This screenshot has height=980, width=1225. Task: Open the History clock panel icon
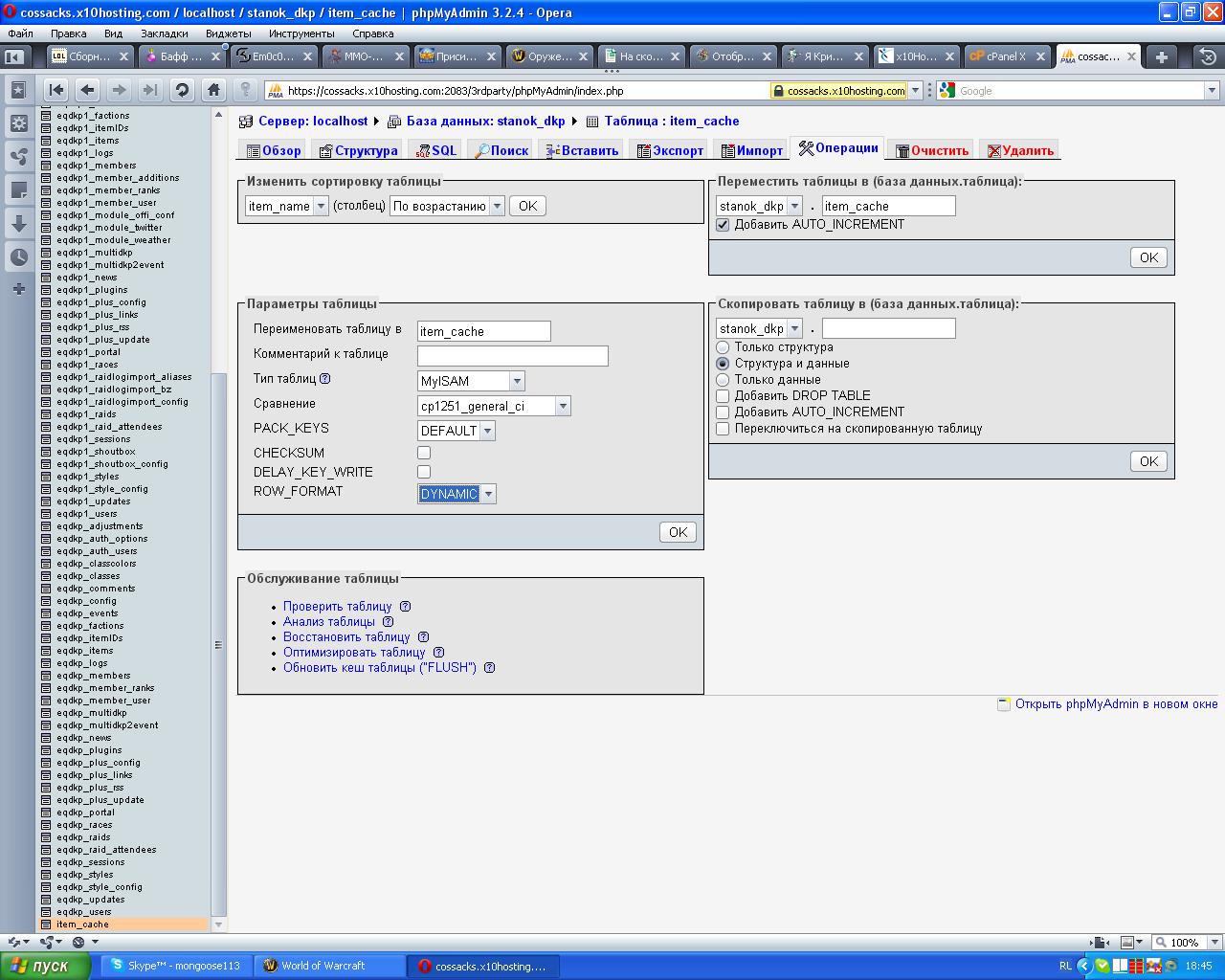pos(18,257)
